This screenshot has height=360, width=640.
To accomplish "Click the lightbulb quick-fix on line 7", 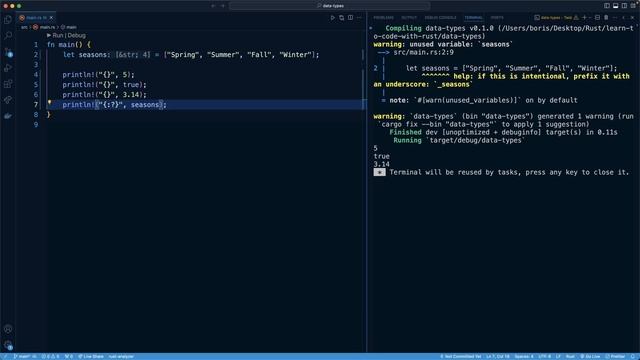I will click(49, 103).
